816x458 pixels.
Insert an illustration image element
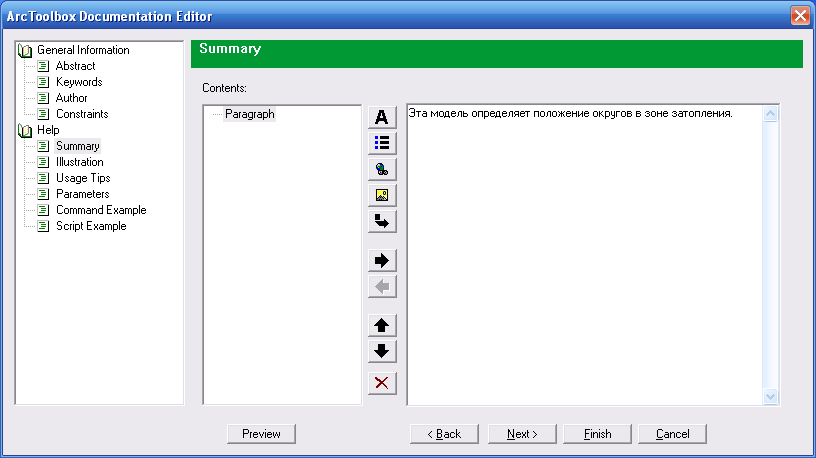coord(382,195)
